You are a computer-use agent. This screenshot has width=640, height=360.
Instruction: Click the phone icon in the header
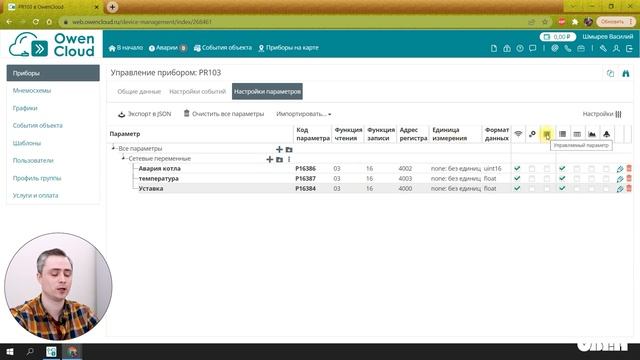click(568, 48)
